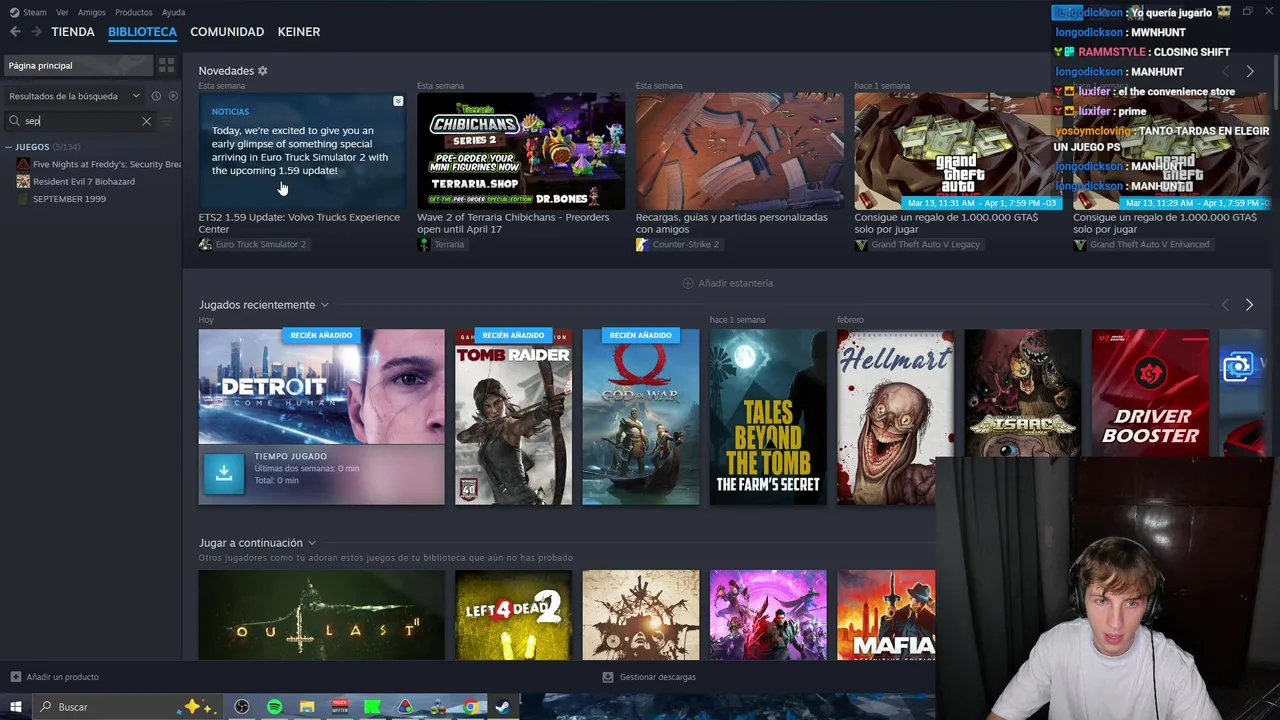1280x720 pixels.
Task: Click the Resident Evil 7 game icon
Action: (23, 182)
